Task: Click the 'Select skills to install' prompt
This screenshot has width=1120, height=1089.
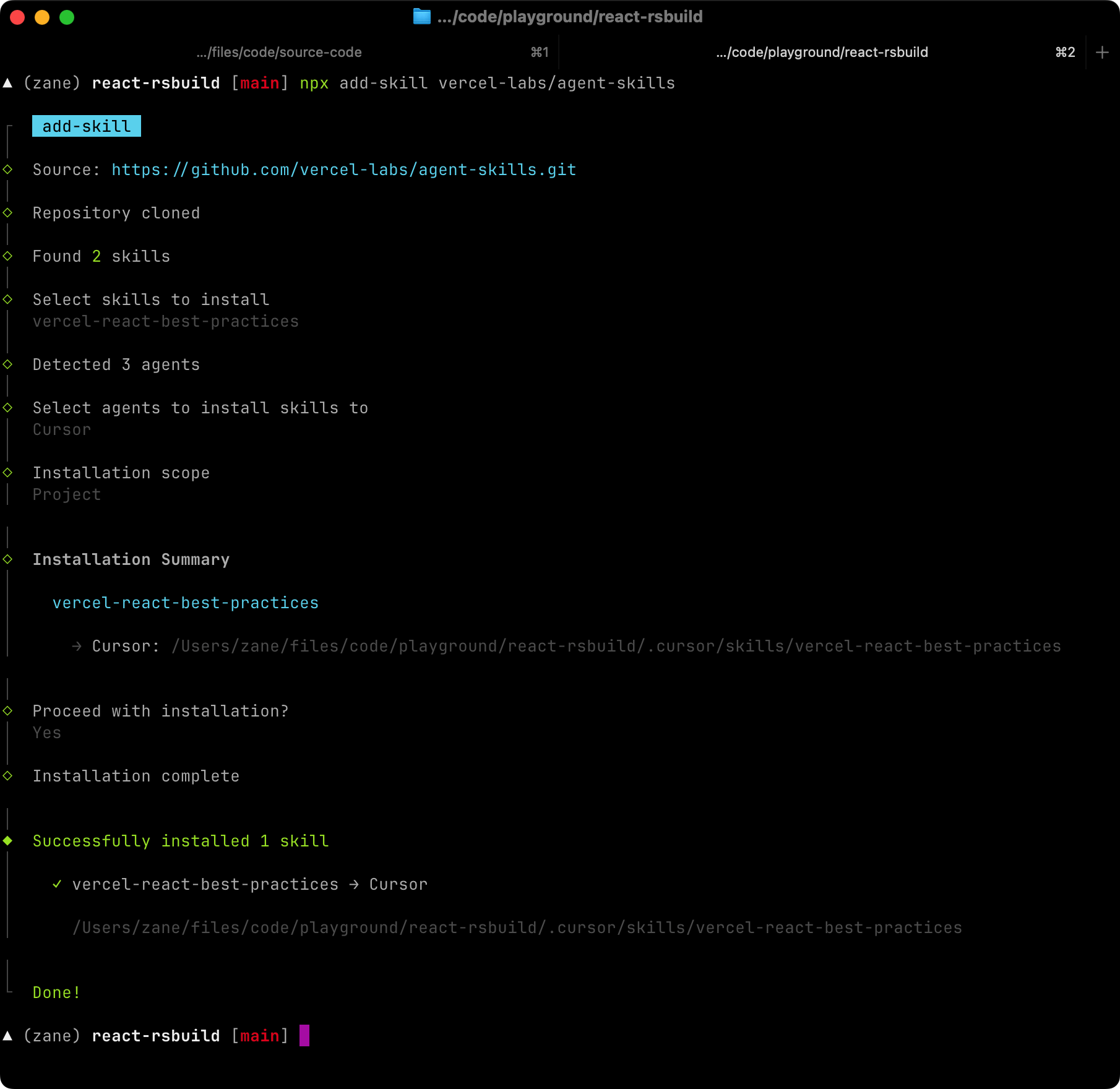Action: tap(151, 299)
